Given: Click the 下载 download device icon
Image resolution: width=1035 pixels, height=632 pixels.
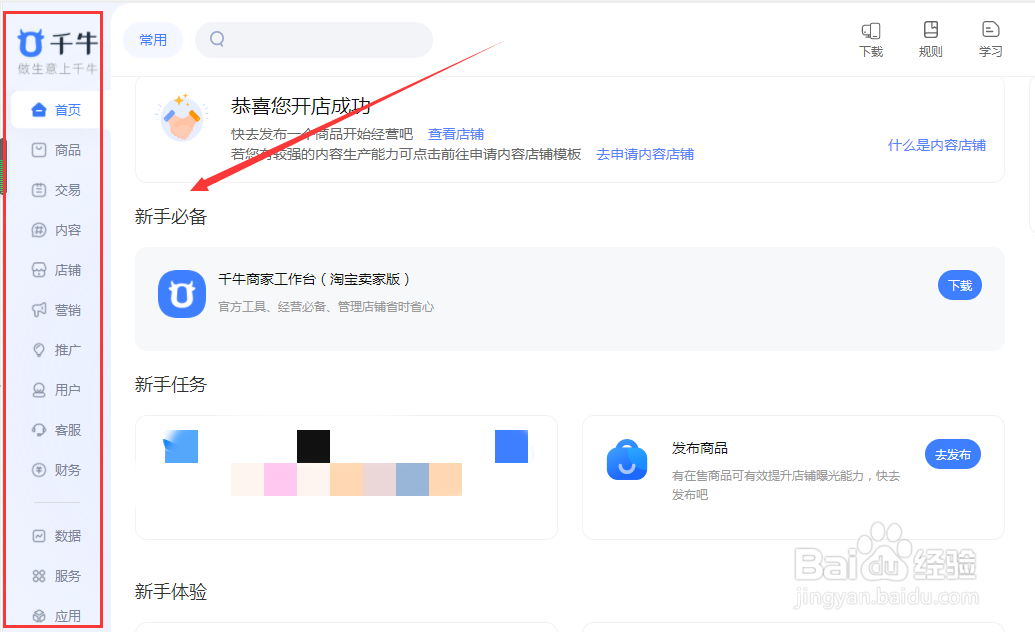Looking at the screenshot, I should pos(871,30).
